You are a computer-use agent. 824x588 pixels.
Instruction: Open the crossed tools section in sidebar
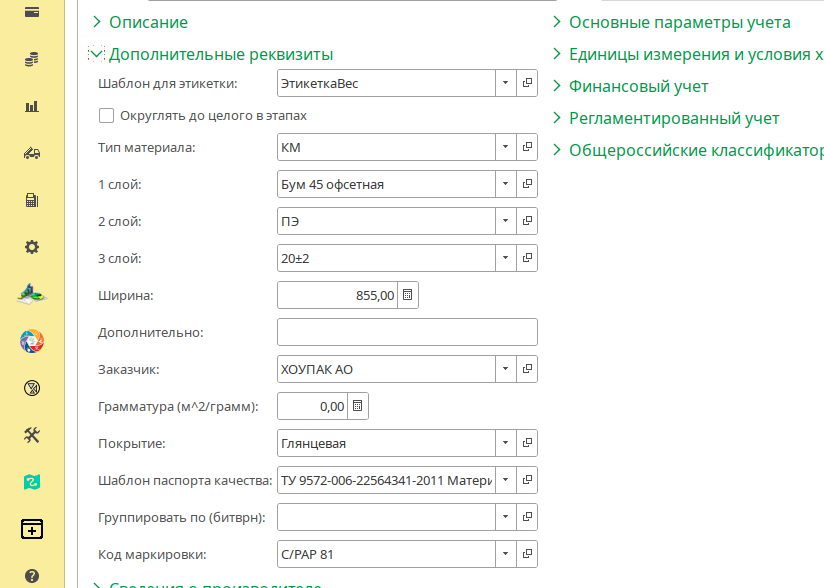coord(32,435)
